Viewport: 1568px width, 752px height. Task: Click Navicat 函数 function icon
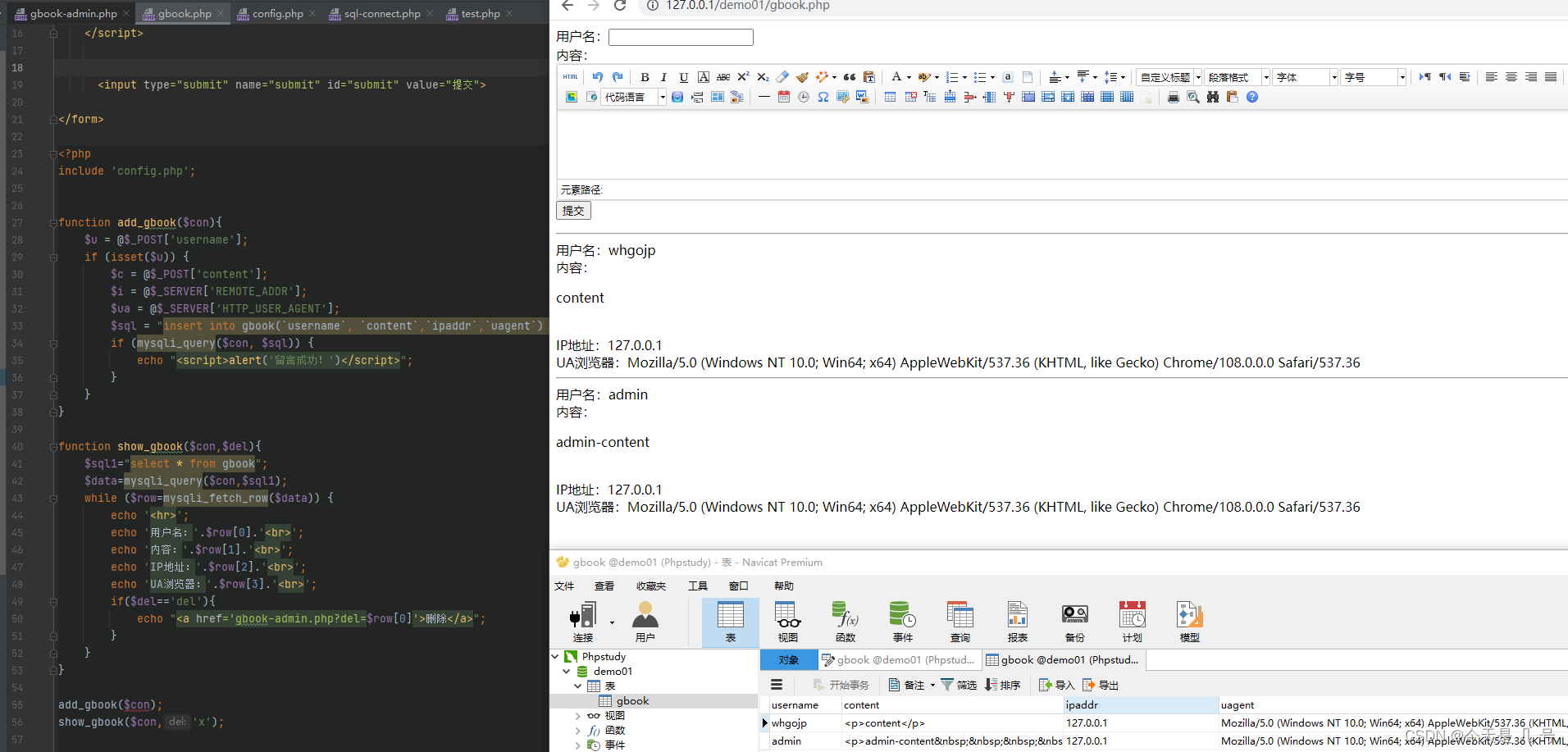click(x=846, y=622)
